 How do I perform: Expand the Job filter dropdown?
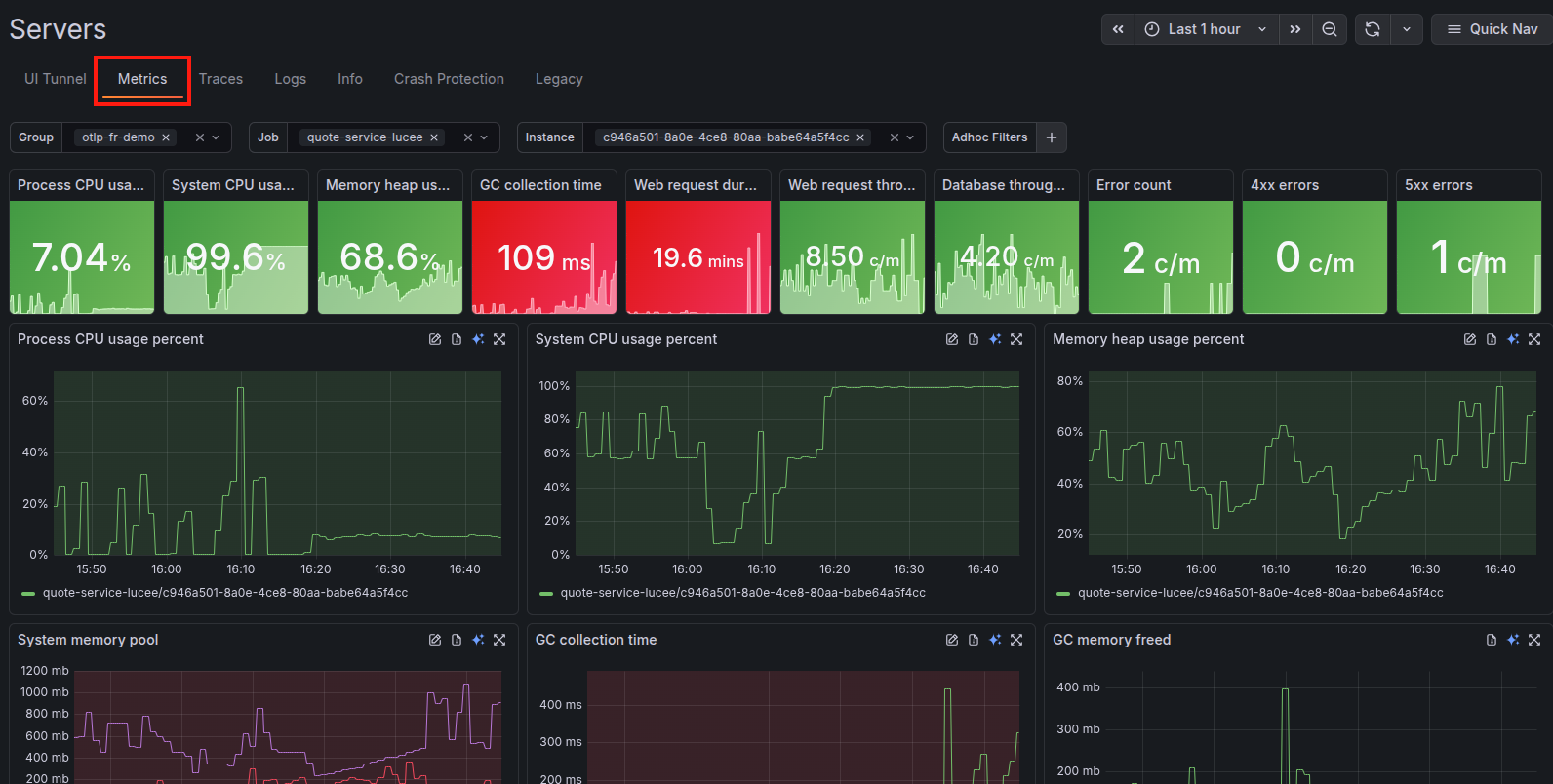(484, 137)
